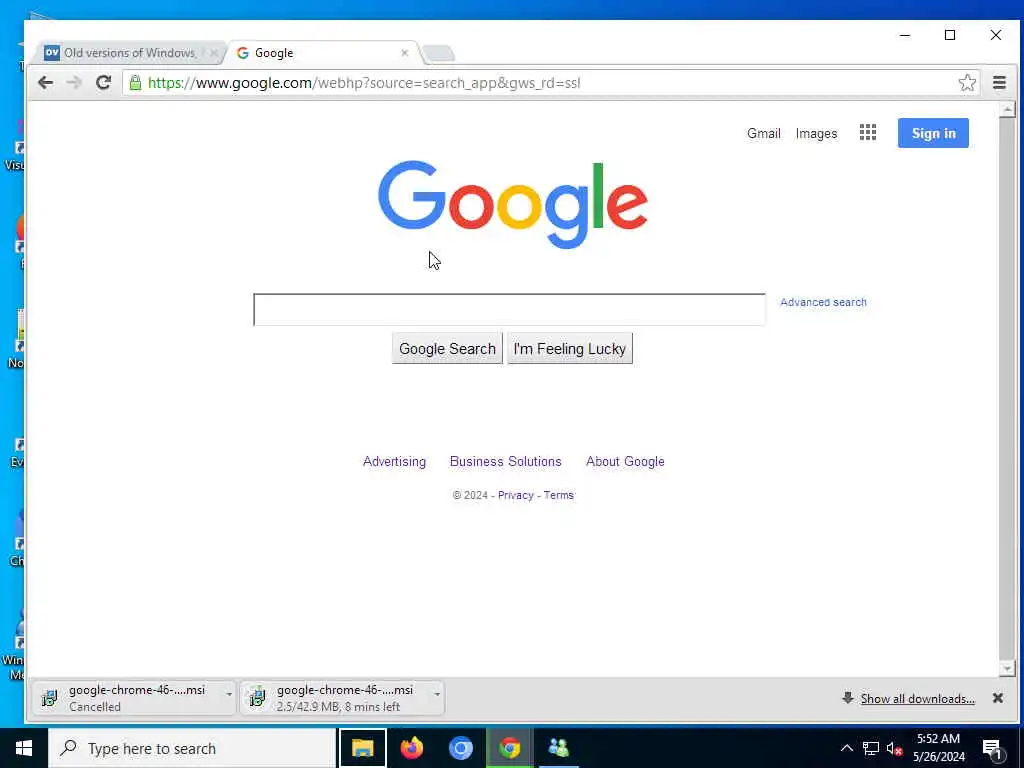Open the Advertising link

pos(394,461)
